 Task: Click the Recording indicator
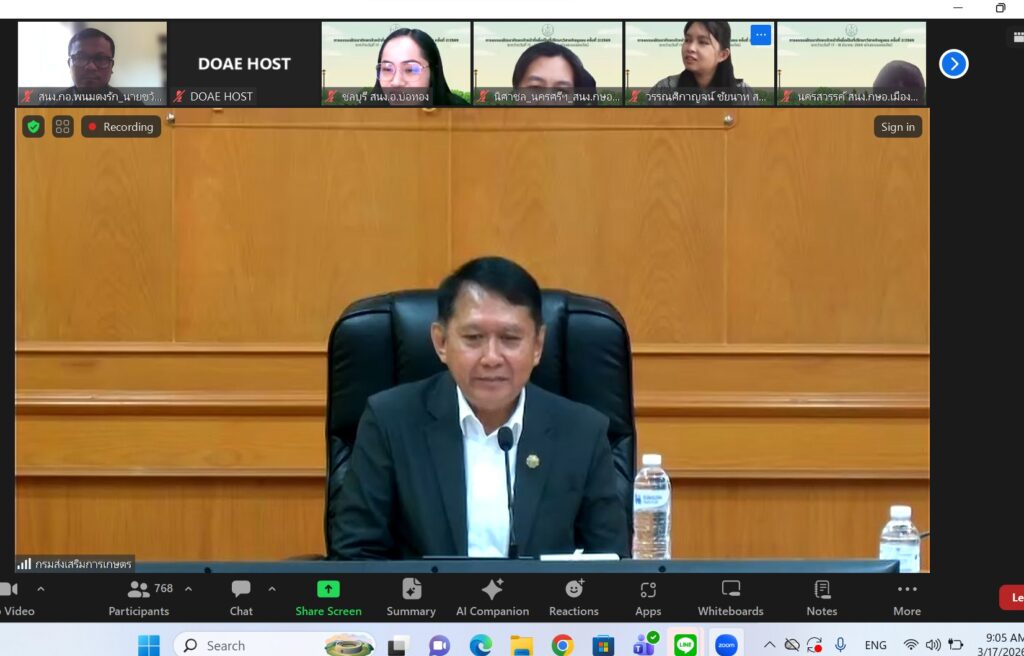[121, 127]
